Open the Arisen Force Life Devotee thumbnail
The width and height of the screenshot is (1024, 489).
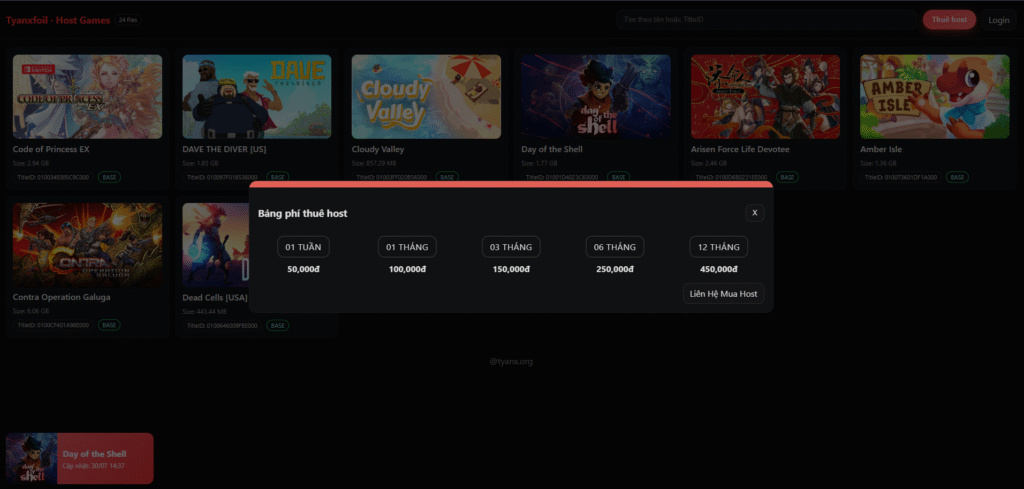(x=765, y=96)
